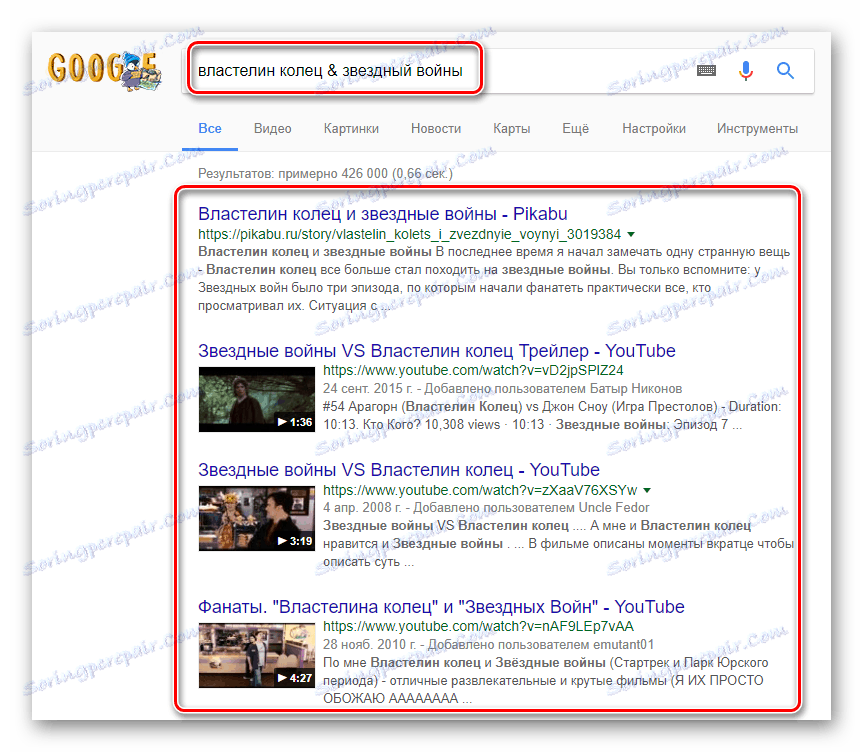
Task: Switch to the Картинки tab
Action: click(351, 129)
